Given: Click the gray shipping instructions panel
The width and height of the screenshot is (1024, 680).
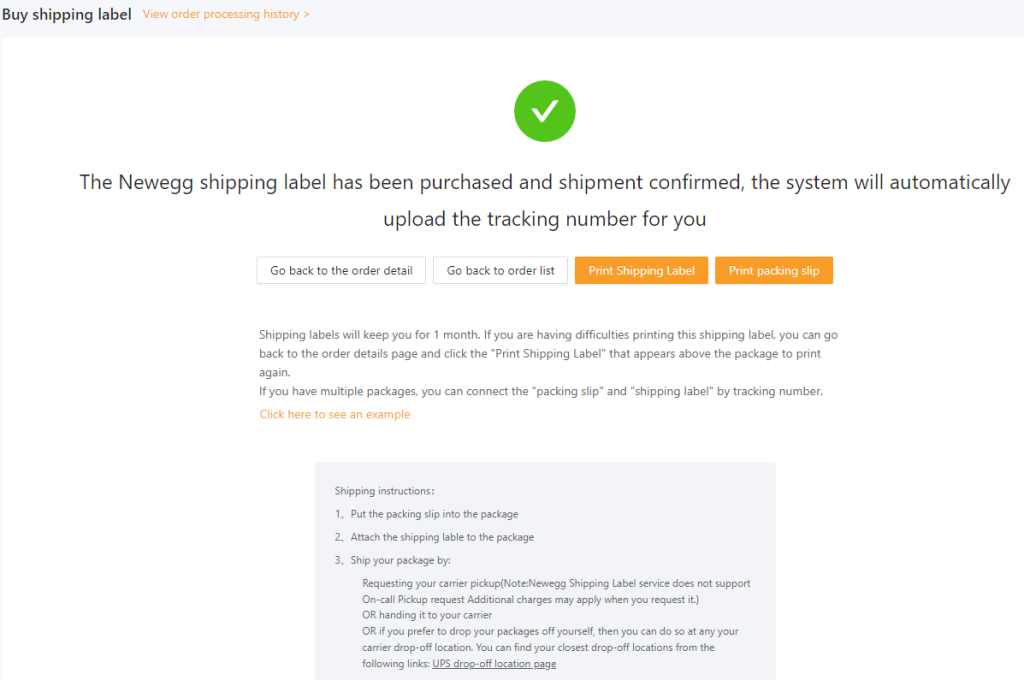Looking at the screenshot, I should (545, 570).
